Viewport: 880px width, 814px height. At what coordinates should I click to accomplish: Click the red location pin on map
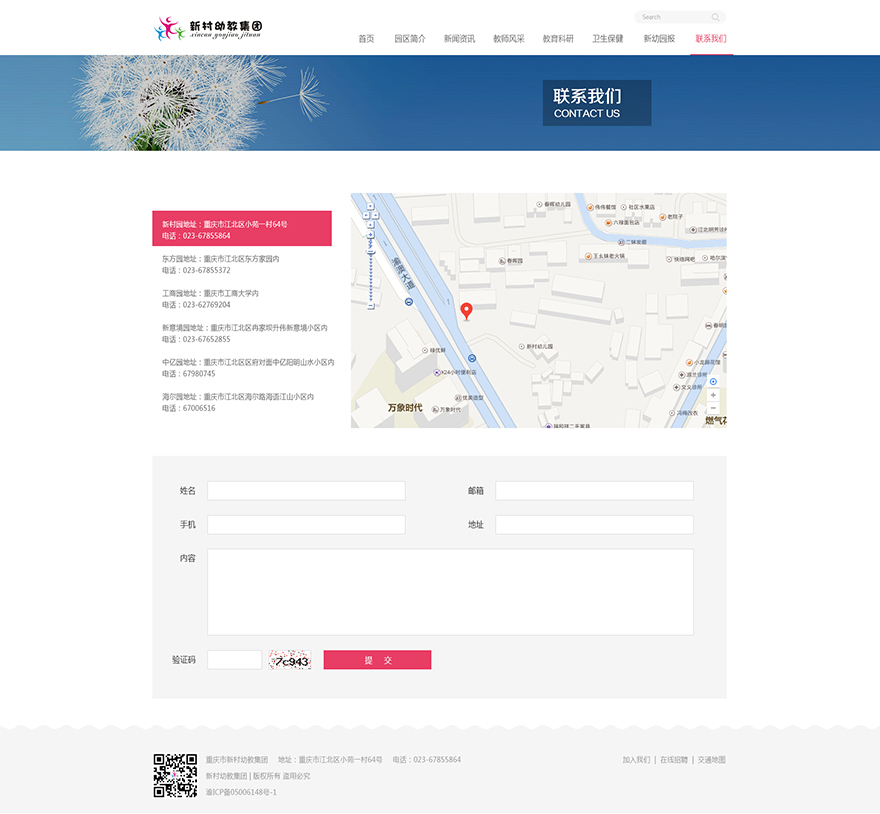(466, 311)
